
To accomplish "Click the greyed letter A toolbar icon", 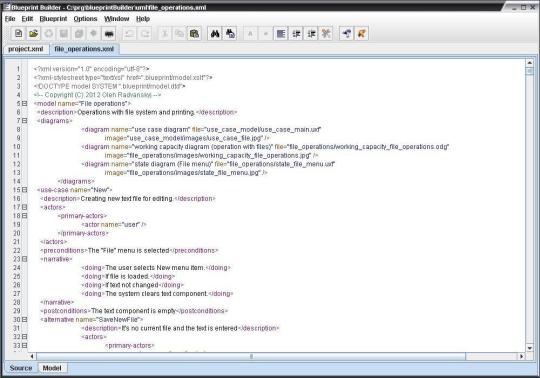I will pyautogui.click(x=250, y=34).
